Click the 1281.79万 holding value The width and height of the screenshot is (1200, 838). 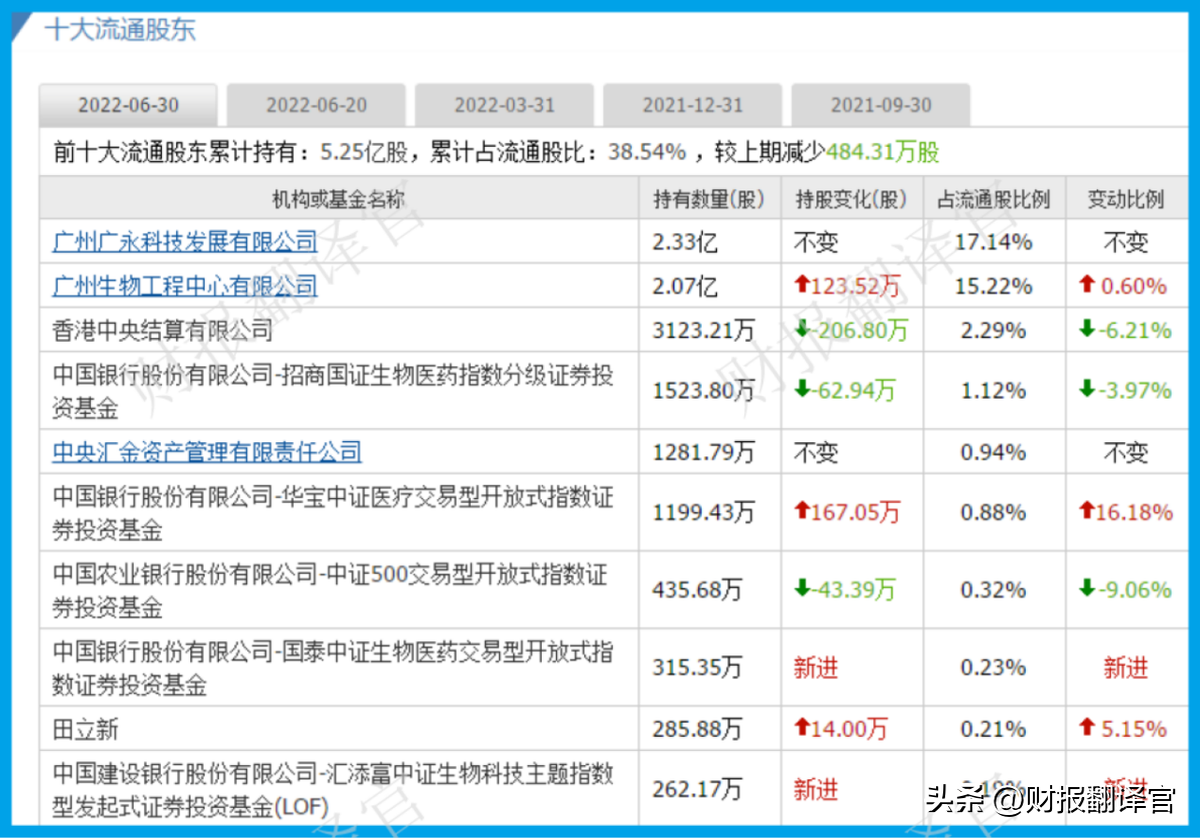(704, 452)
